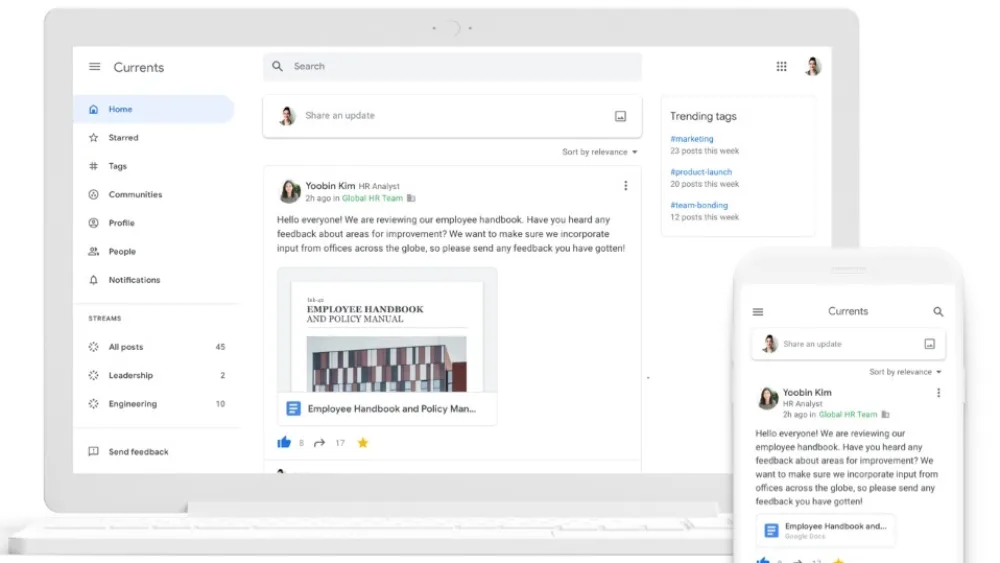
Task: Open Employee Handbook and Policy Man... attachment title
Action: pos(392,409)
